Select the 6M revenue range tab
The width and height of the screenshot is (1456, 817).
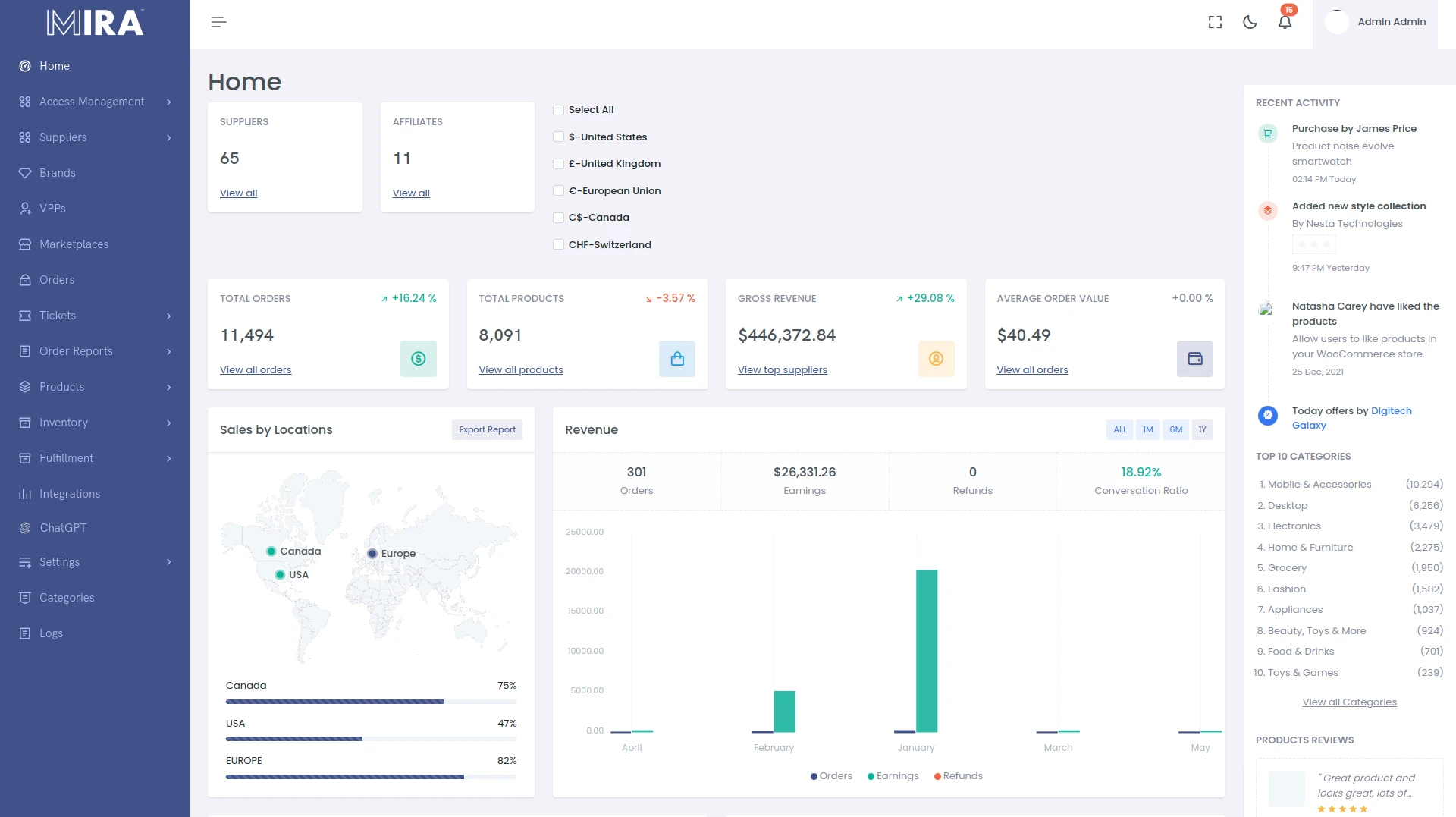tap(1175, 429)
